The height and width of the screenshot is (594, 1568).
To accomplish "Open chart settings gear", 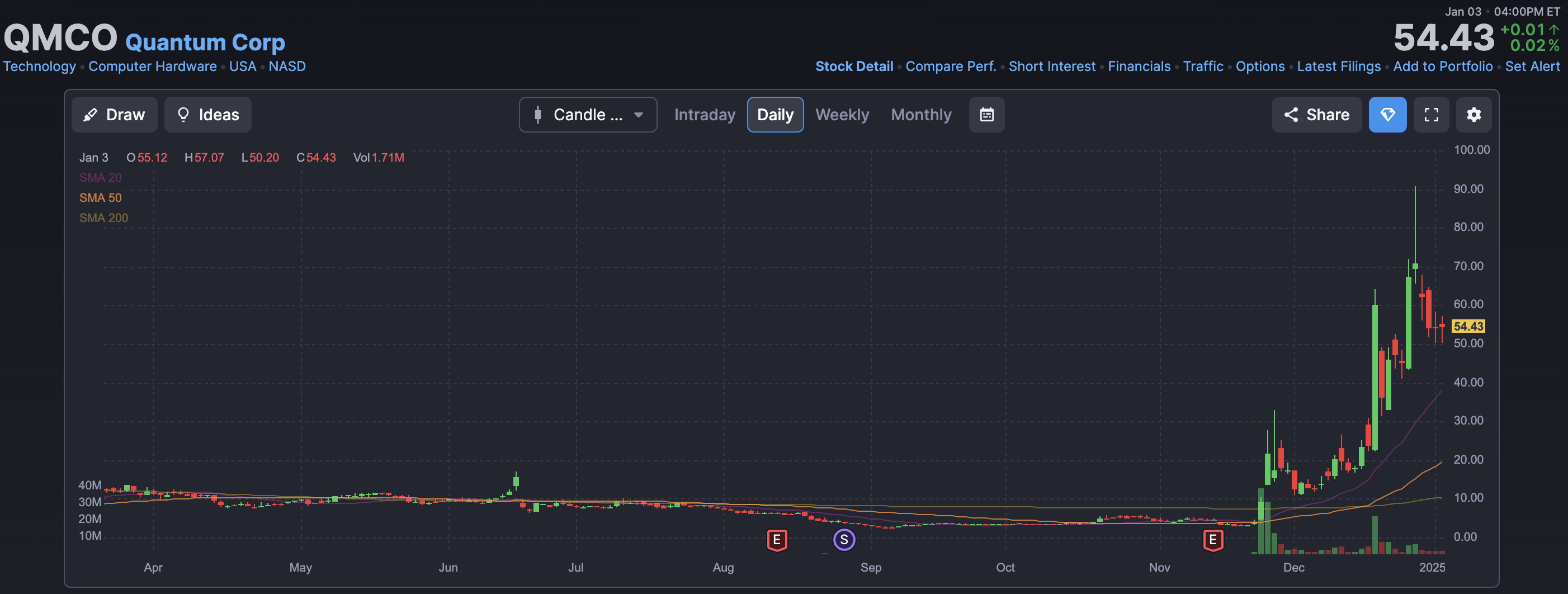I will pos(1473,115).
